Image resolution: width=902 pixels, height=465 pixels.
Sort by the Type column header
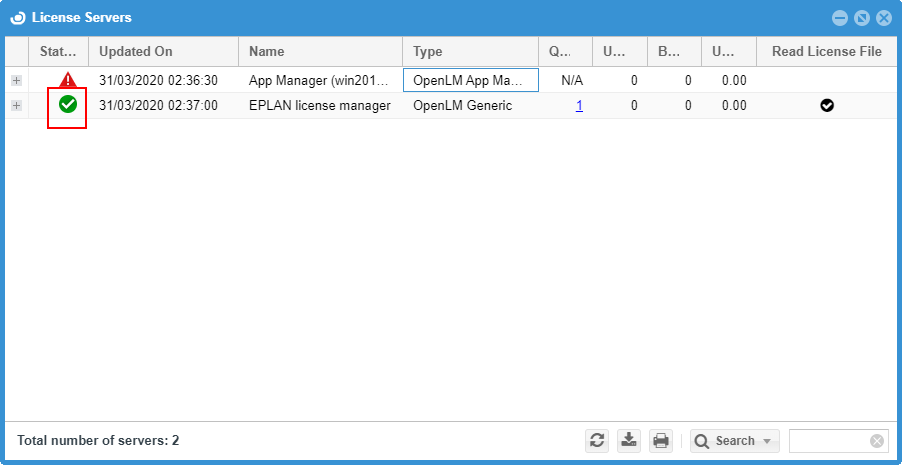(470, 52)
